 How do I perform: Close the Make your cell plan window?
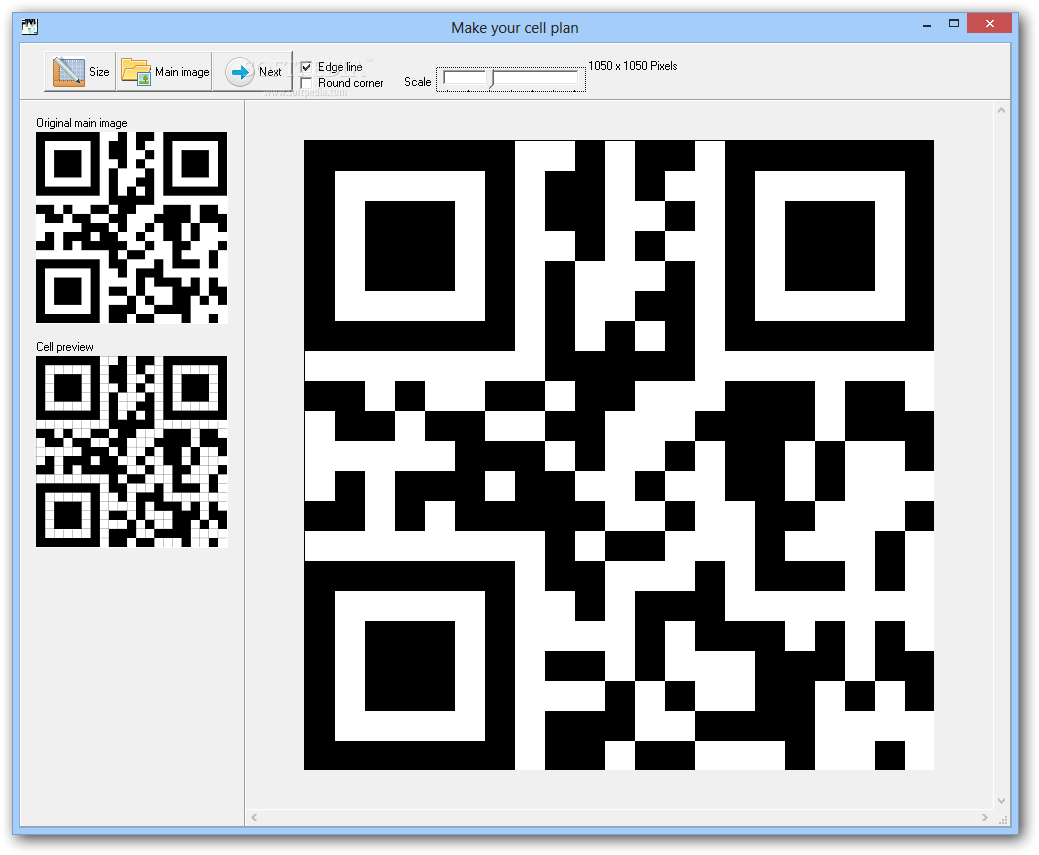tap(989, 24)
